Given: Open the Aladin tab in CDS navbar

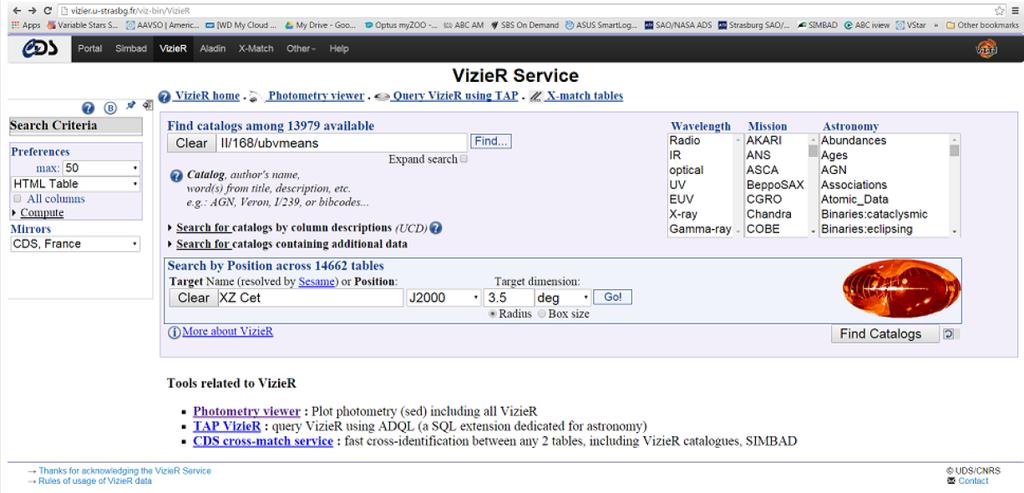Looking at the screenshot, I should tap(213, 49).
